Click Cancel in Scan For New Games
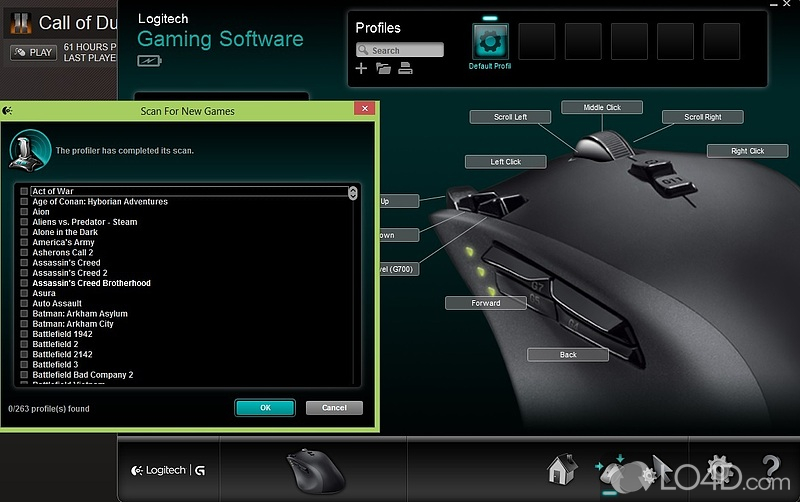Viewport: 800px width, 502px height. [334, 408]
